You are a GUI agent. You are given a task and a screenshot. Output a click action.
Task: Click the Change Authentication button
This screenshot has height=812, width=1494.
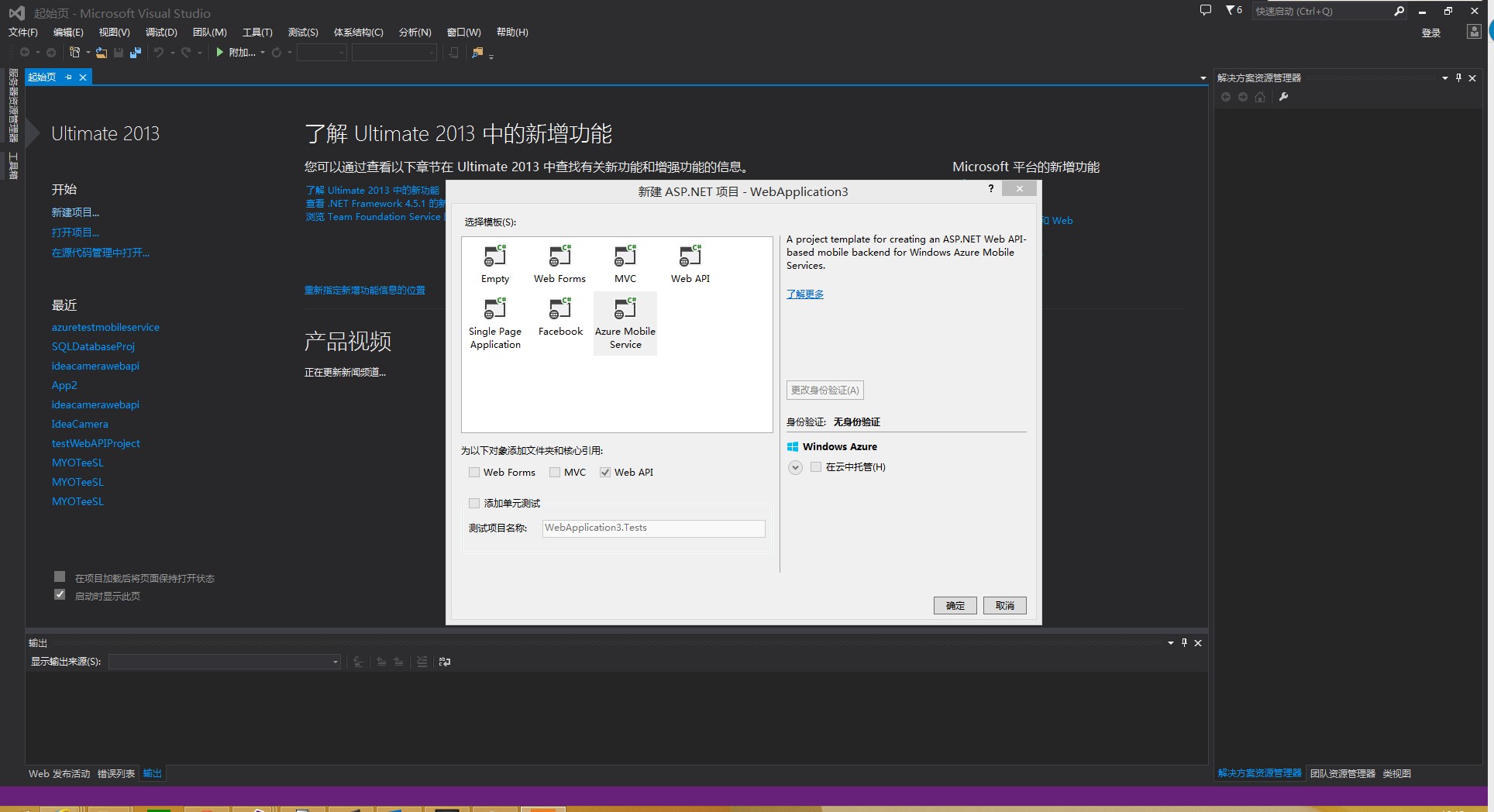pos(825,391)
